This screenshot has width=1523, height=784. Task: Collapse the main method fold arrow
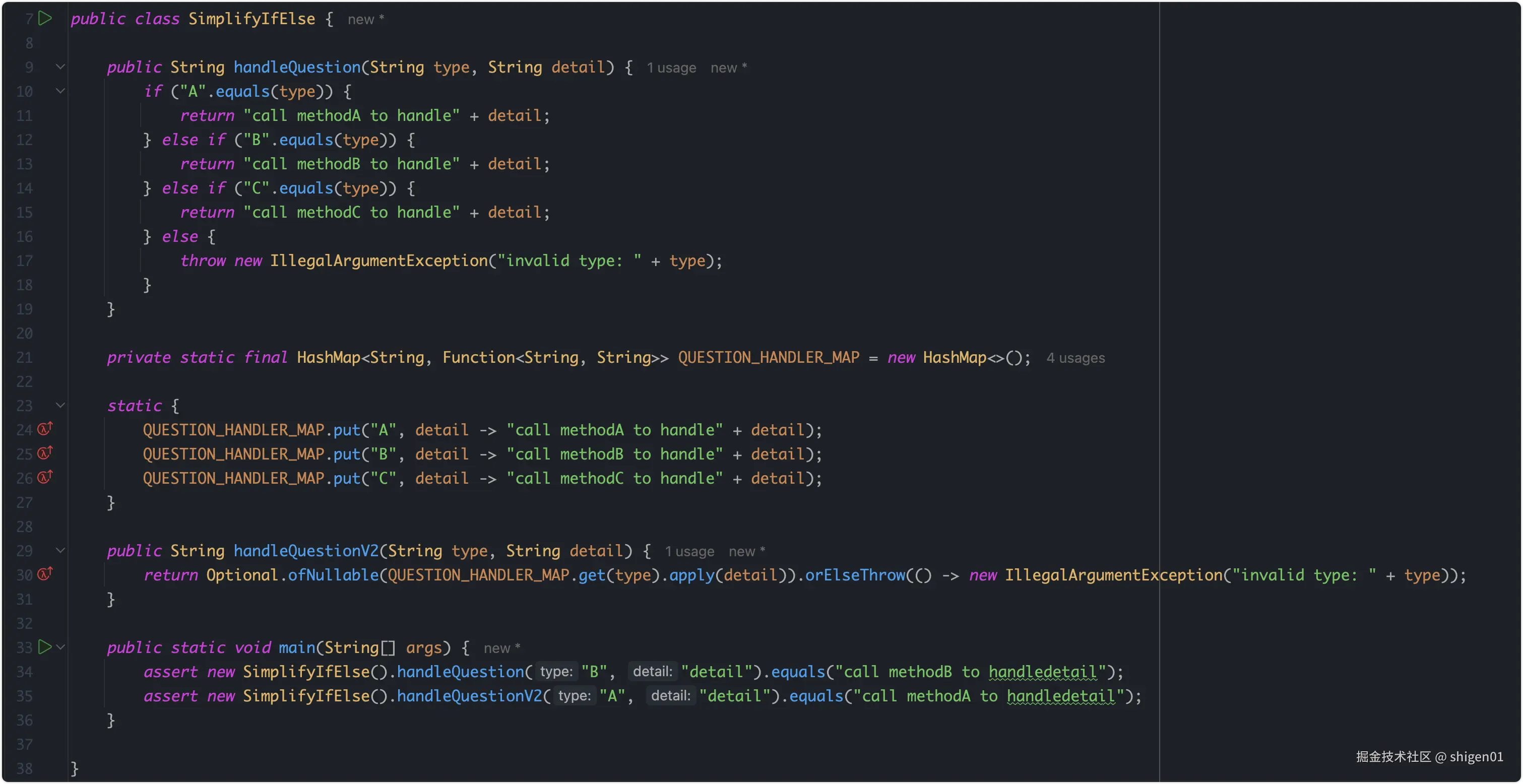pos(60,647)
